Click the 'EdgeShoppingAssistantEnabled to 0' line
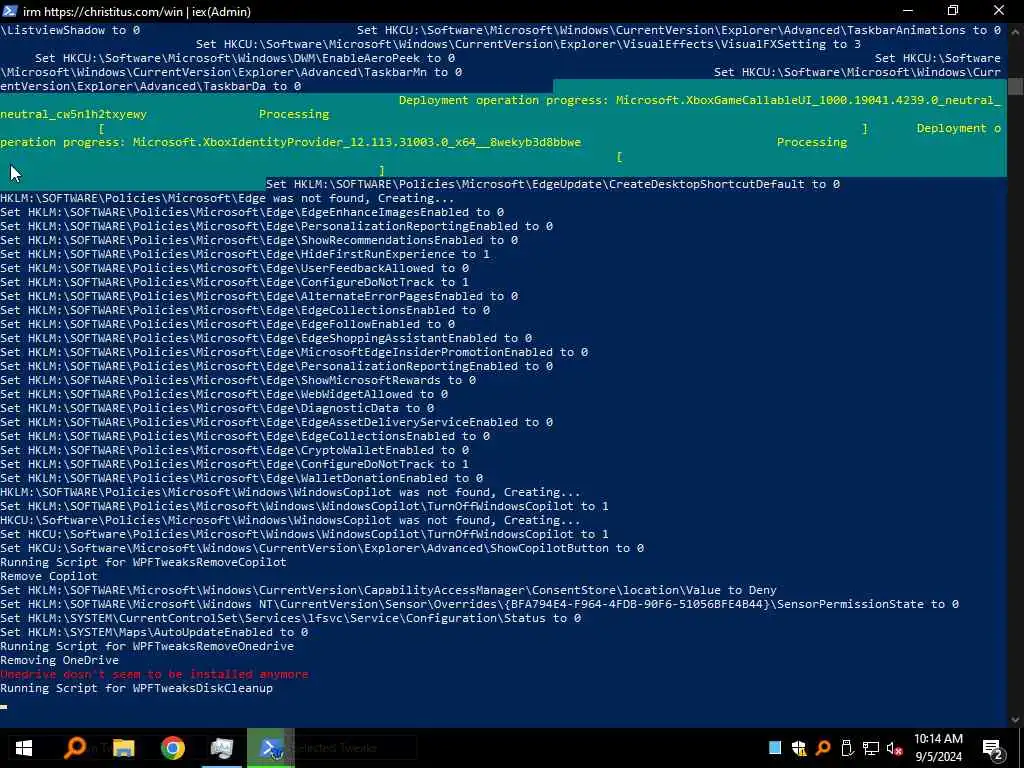The image size is (1024, 768). coord(266,338)
